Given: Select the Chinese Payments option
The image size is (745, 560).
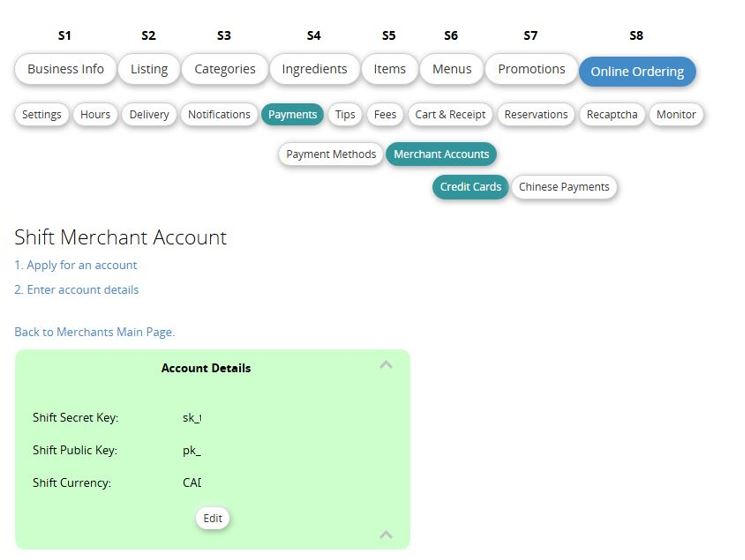Looking at the screenshot, I should click(564, 187).
